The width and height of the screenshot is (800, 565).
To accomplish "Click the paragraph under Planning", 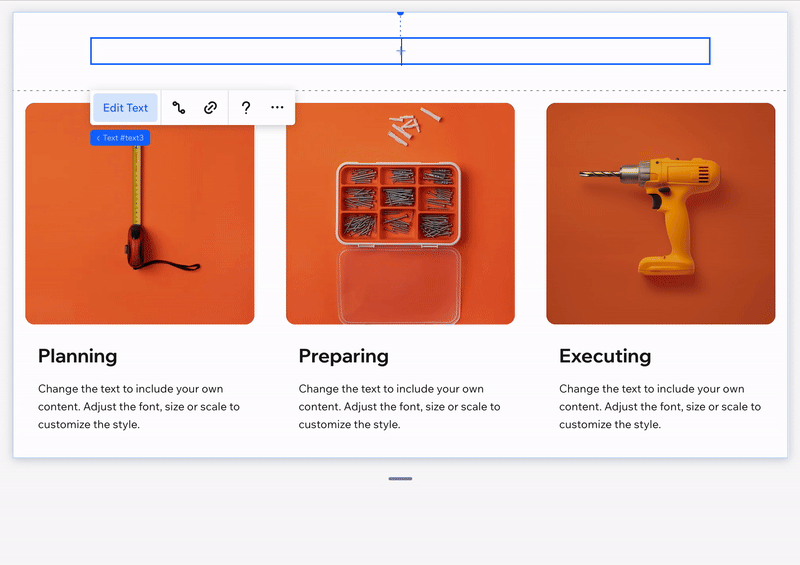I will click(139, 407).
